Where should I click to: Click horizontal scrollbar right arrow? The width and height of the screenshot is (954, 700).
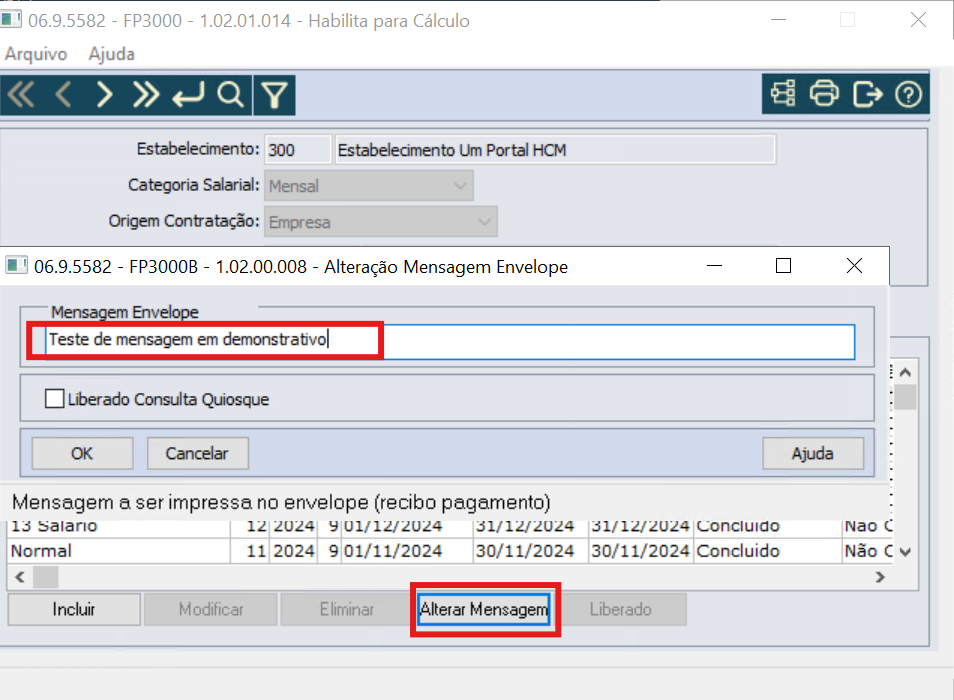pos(880,577)
